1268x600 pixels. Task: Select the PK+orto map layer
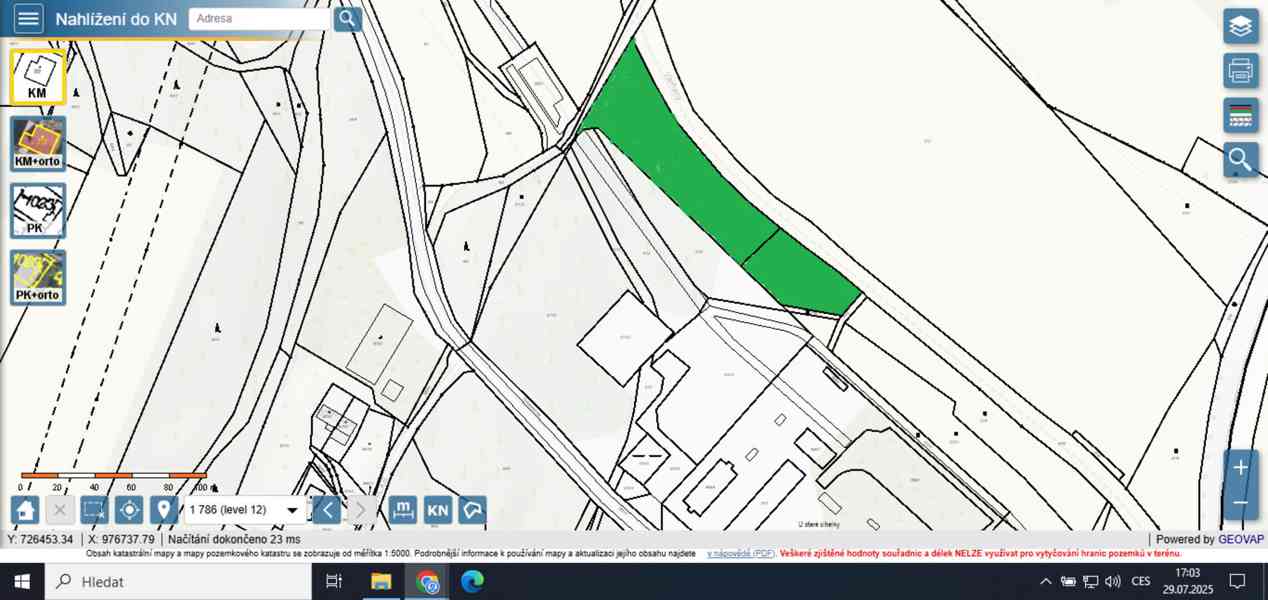[38, 277]
